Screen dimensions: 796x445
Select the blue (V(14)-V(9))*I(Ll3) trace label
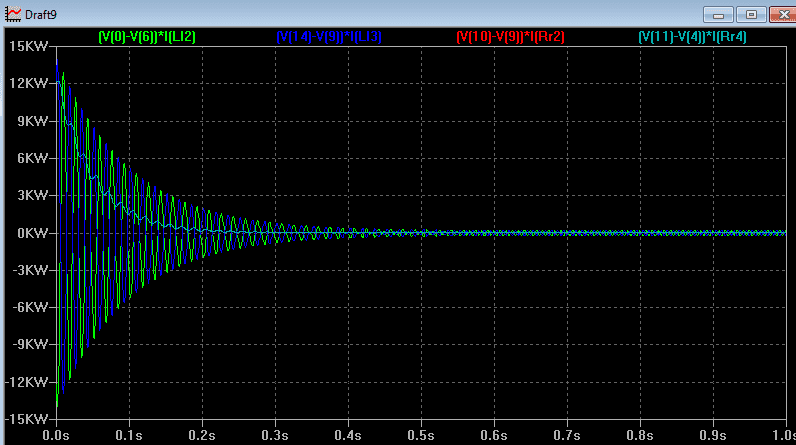pos(329,37)
